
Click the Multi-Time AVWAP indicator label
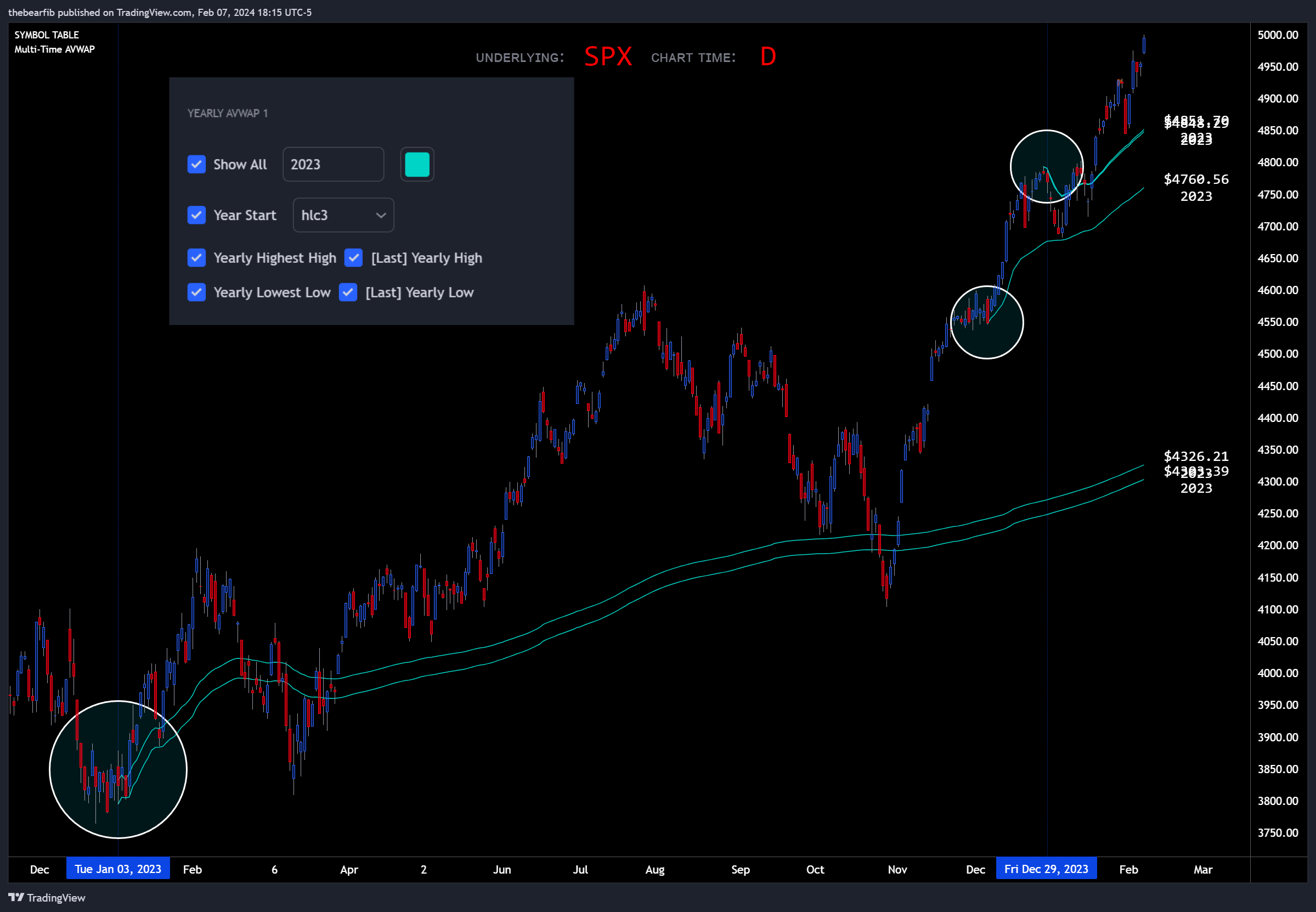point(55,49)
